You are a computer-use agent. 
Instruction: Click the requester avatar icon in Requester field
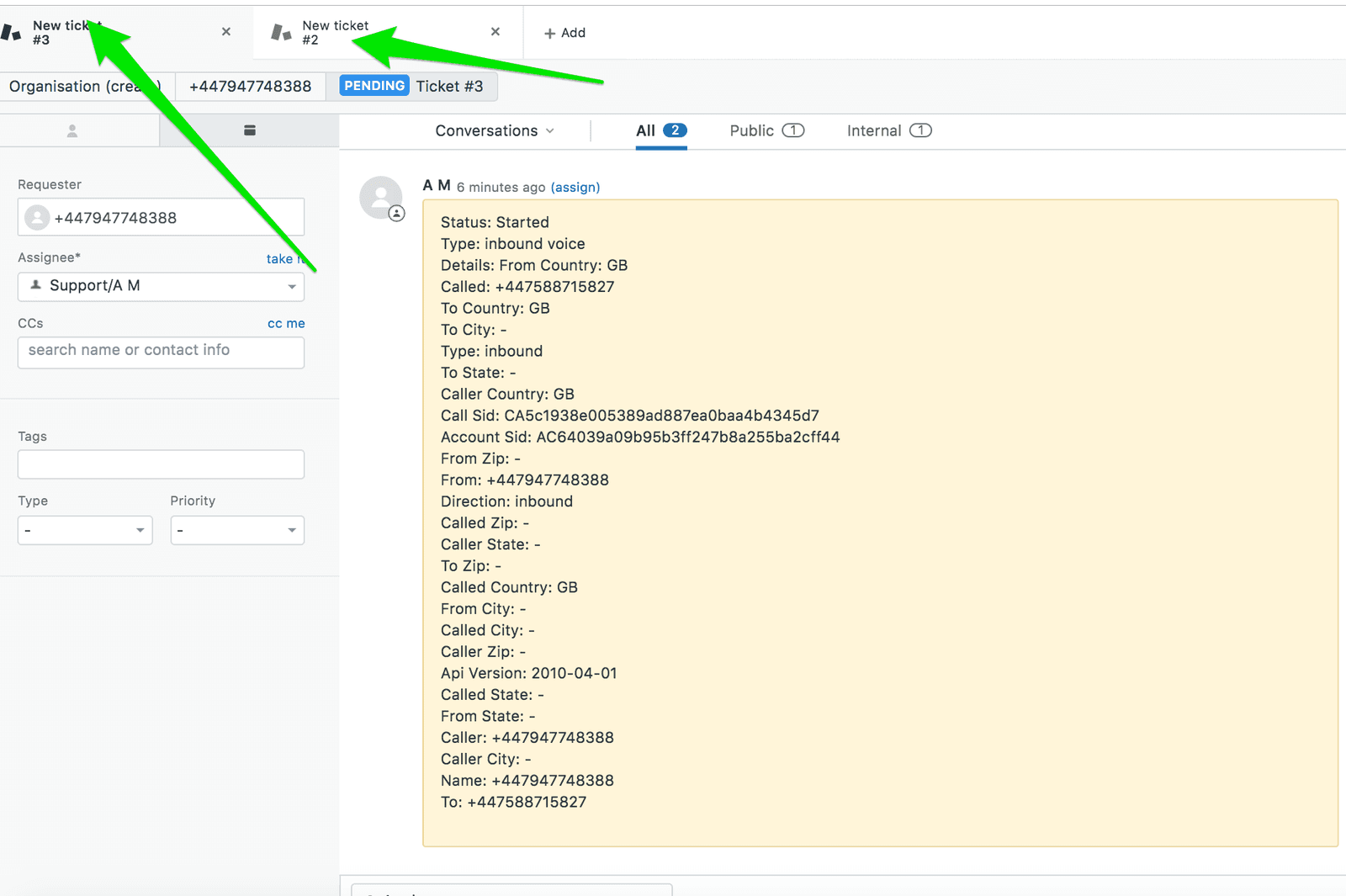coord(36,217)
